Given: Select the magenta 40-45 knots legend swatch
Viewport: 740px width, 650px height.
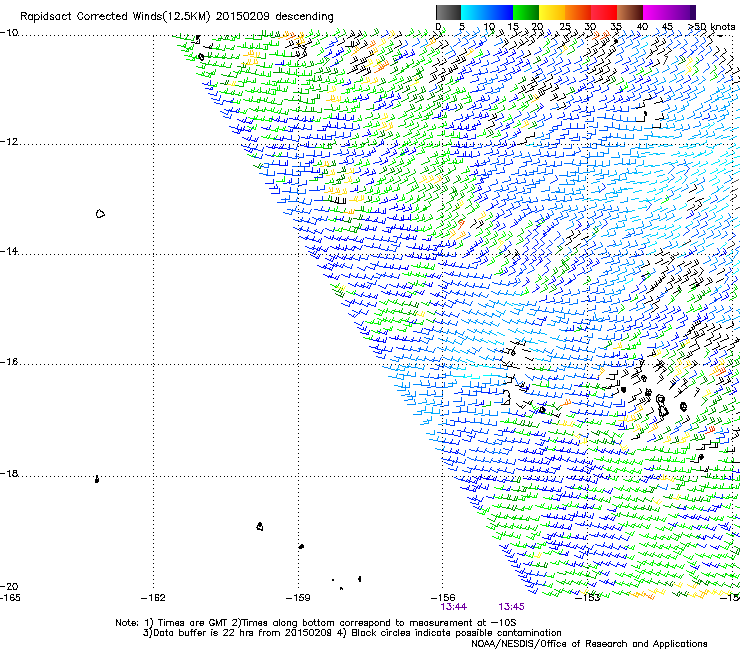Looking at the screenshot, I should click(656, 12).
